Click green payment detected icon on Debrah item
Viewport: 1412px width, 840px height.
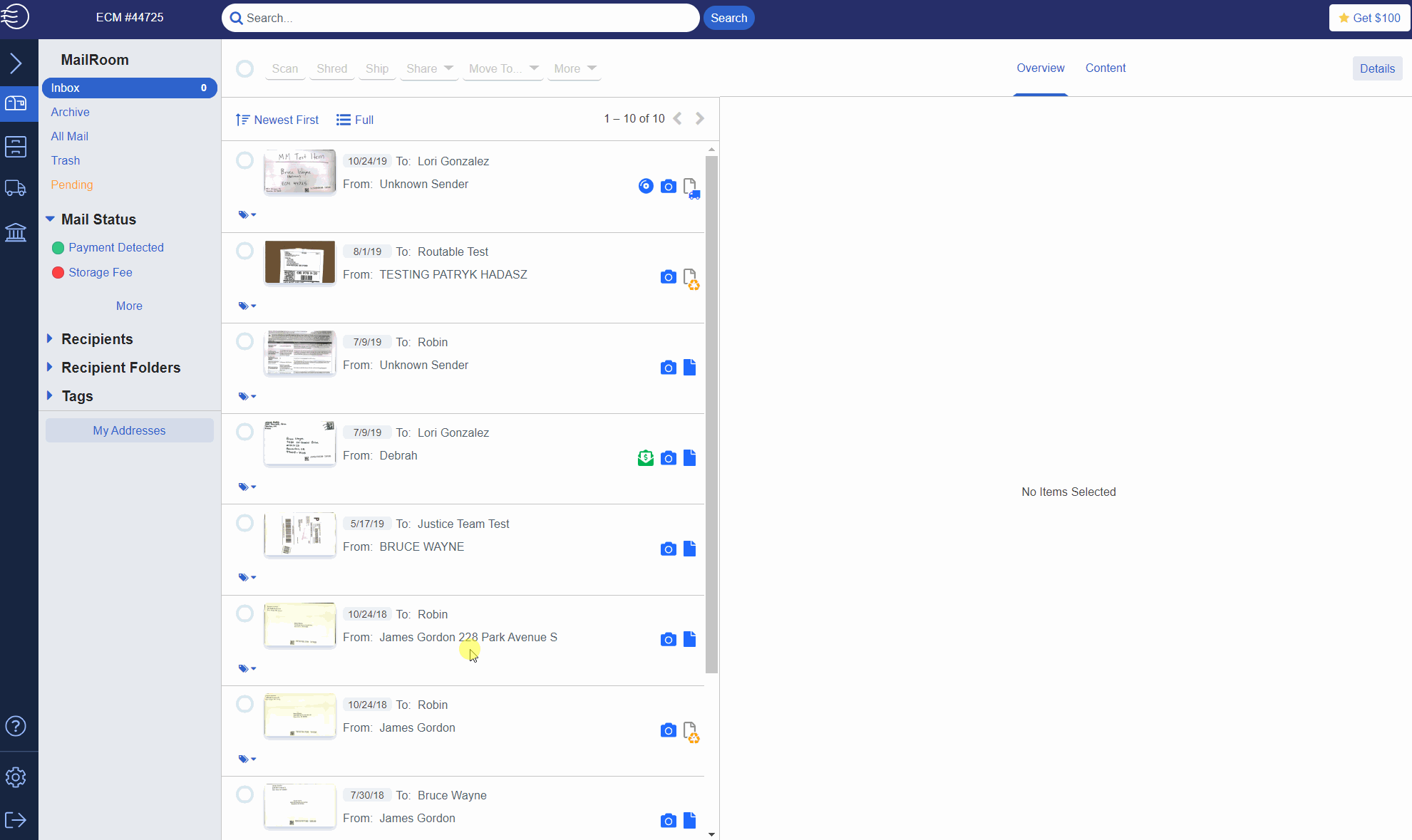646,458
